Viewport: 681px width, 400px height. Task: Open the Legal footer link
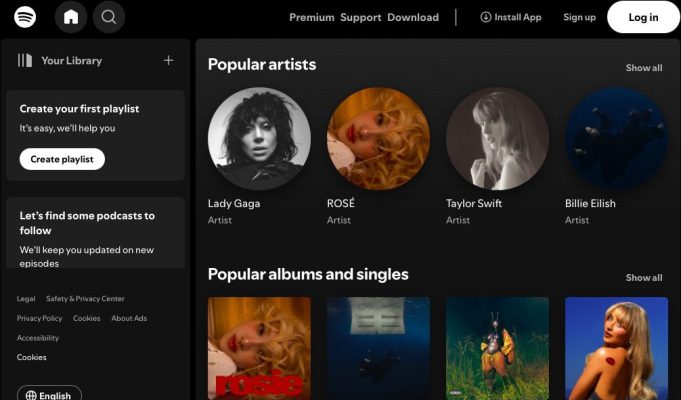(x=26, y=299)
